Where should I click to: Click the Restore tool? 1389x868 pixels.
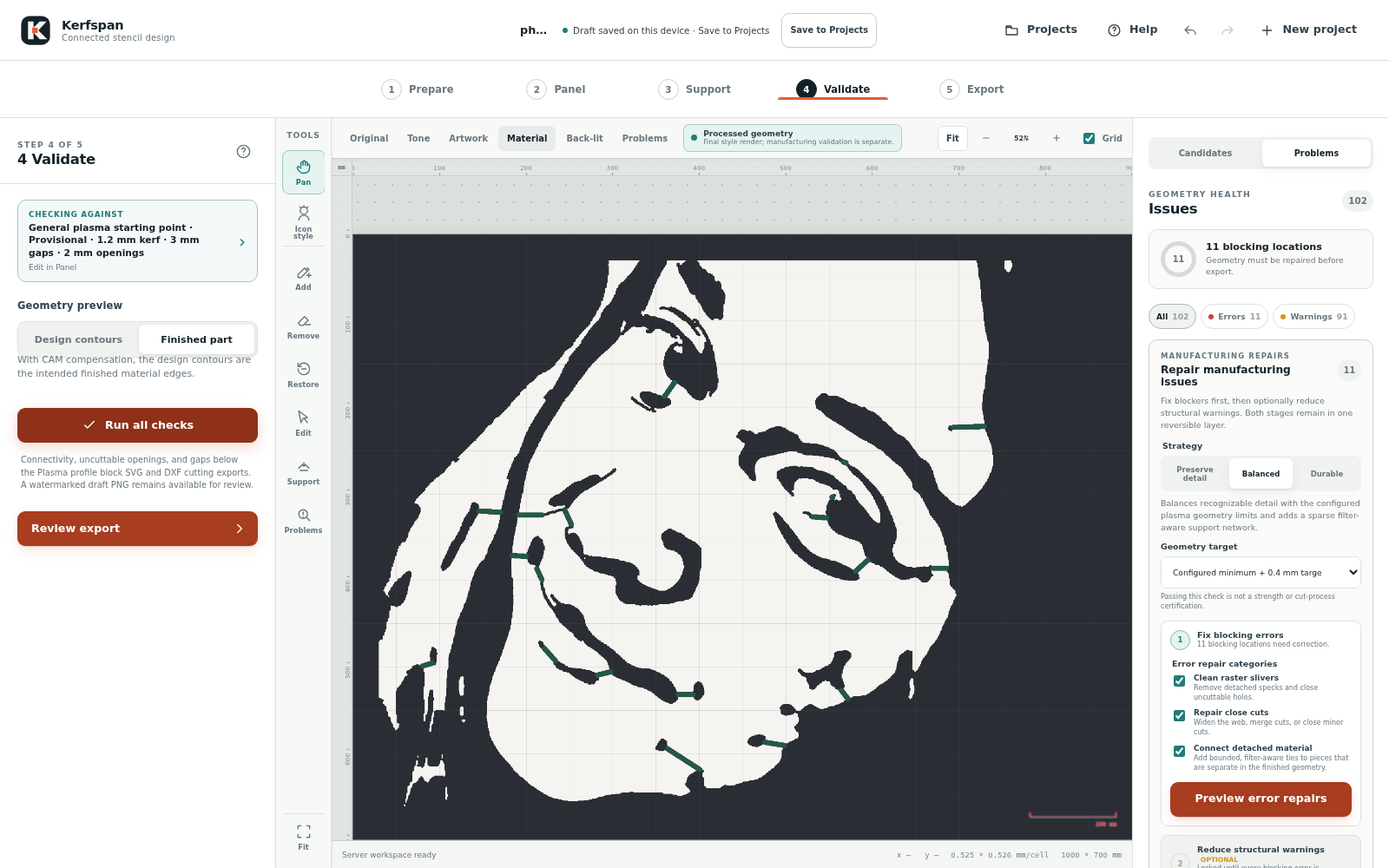303,376
